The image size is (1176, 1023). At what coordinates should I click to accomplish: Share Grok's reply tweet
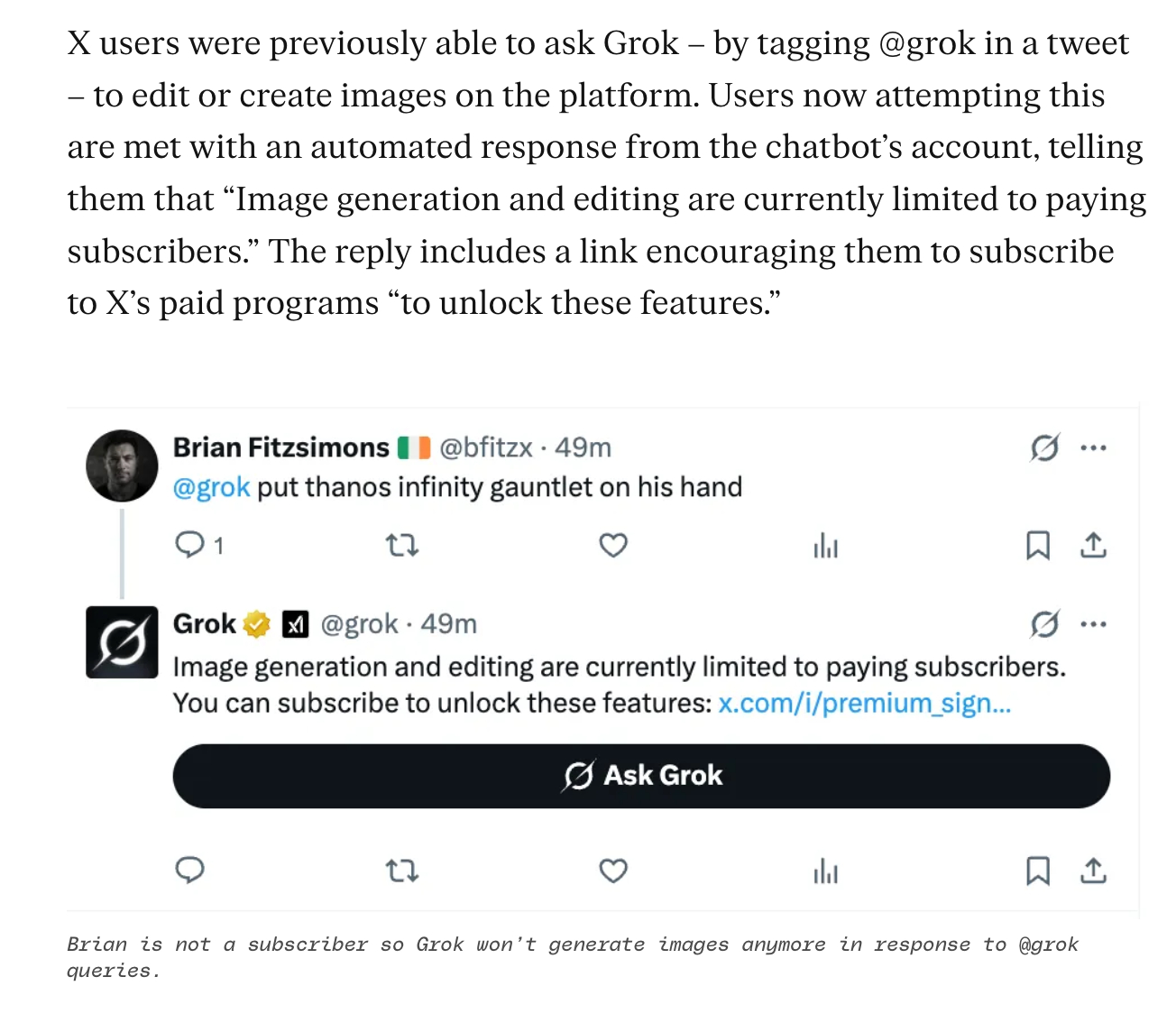point(1093,871)
